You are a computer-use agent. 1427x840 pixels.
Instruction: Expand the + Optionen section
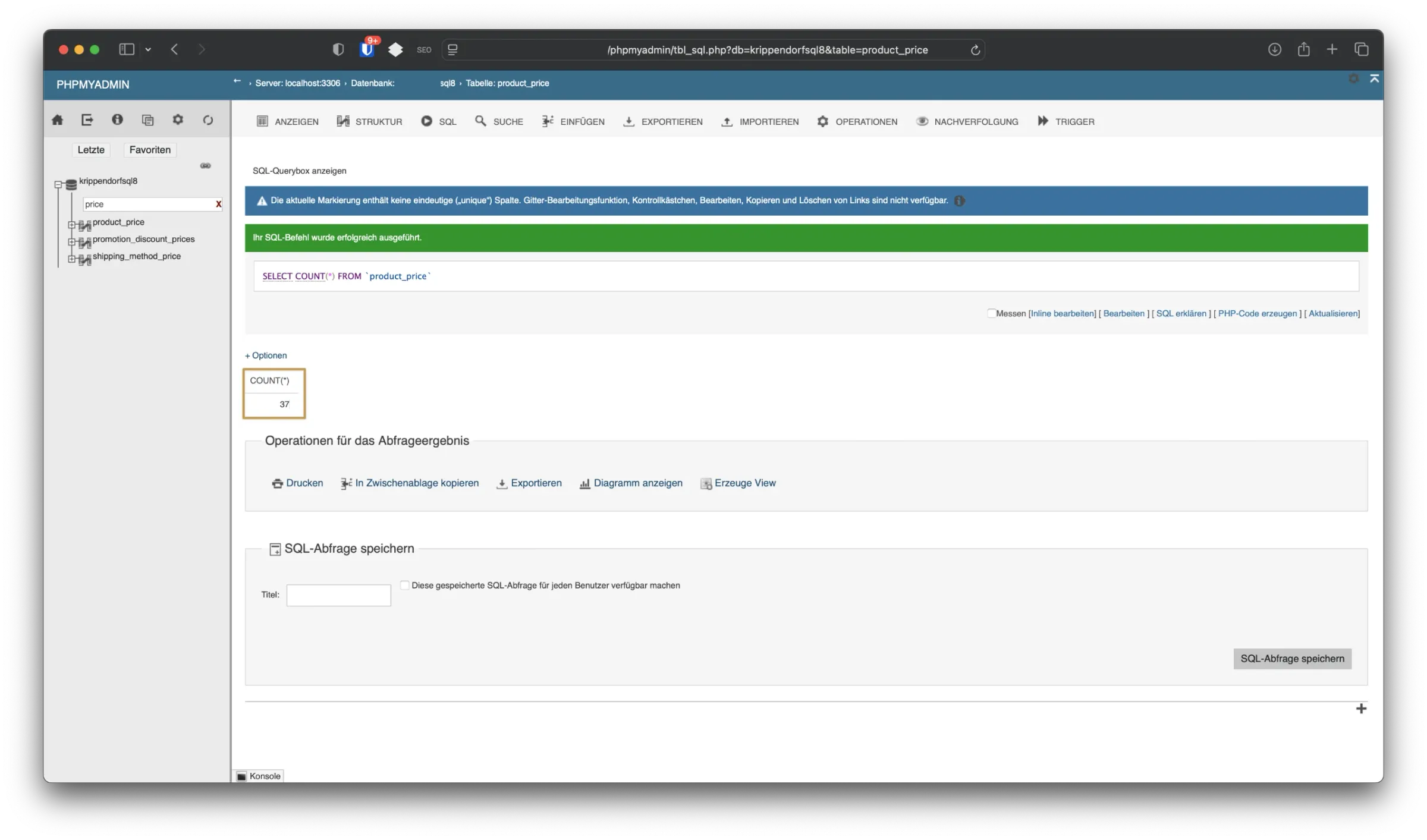(266, 355)
